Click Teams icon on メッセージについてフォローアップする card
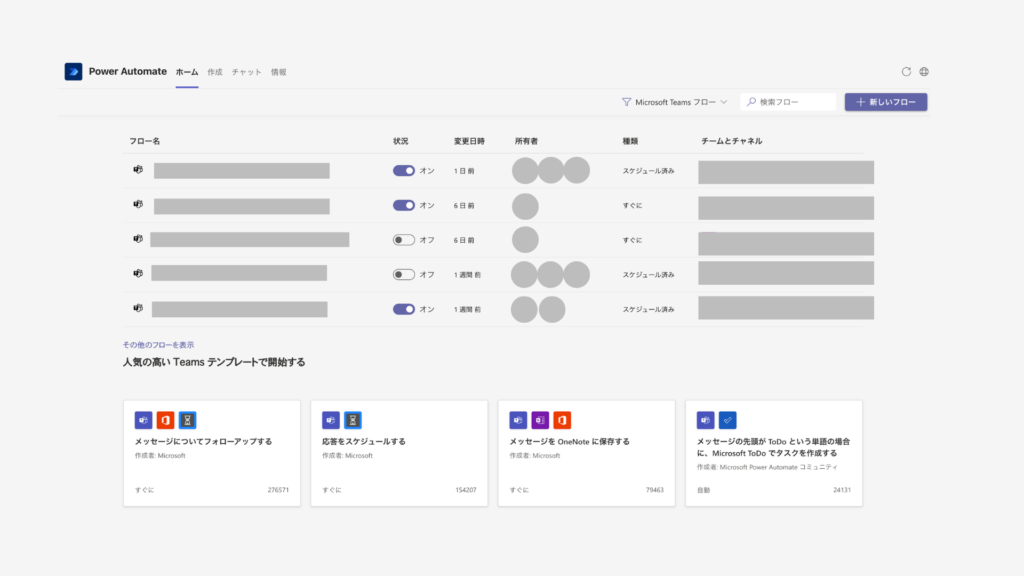The width and height of the screenshot is (1024, 576). (x=144, y=420)
